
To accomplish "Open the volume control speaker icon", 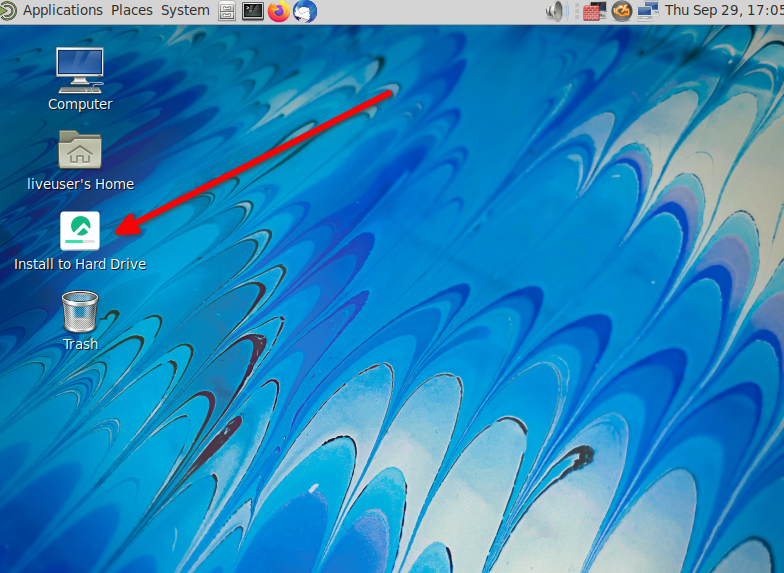I will [556, 11].
